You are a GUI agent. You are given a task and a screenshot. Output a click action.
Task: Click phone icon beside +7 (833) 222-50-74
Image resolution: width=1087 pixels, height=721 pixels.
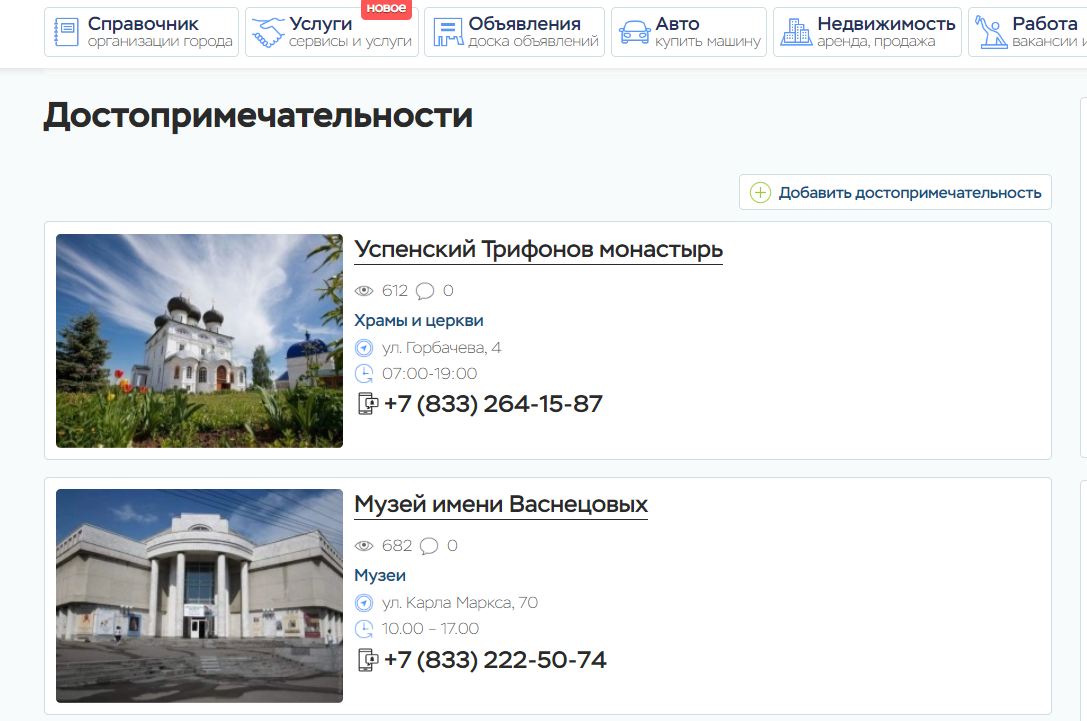(x=368, y=660)
